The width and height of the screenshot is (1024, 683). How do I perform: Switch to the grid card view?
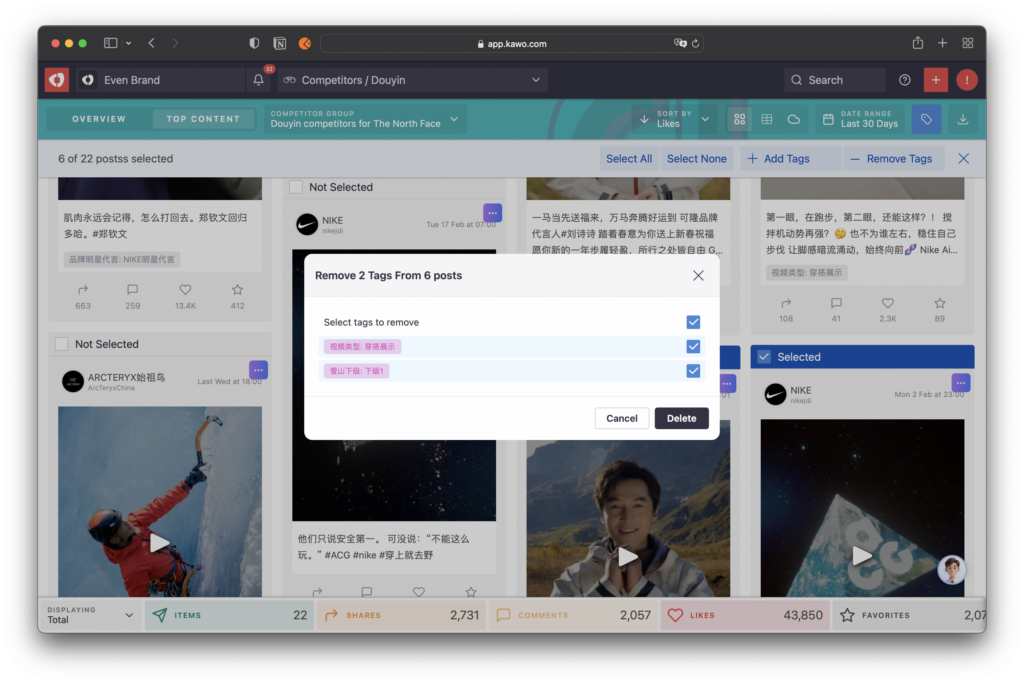pyautogui.click(x=739, y=119)
